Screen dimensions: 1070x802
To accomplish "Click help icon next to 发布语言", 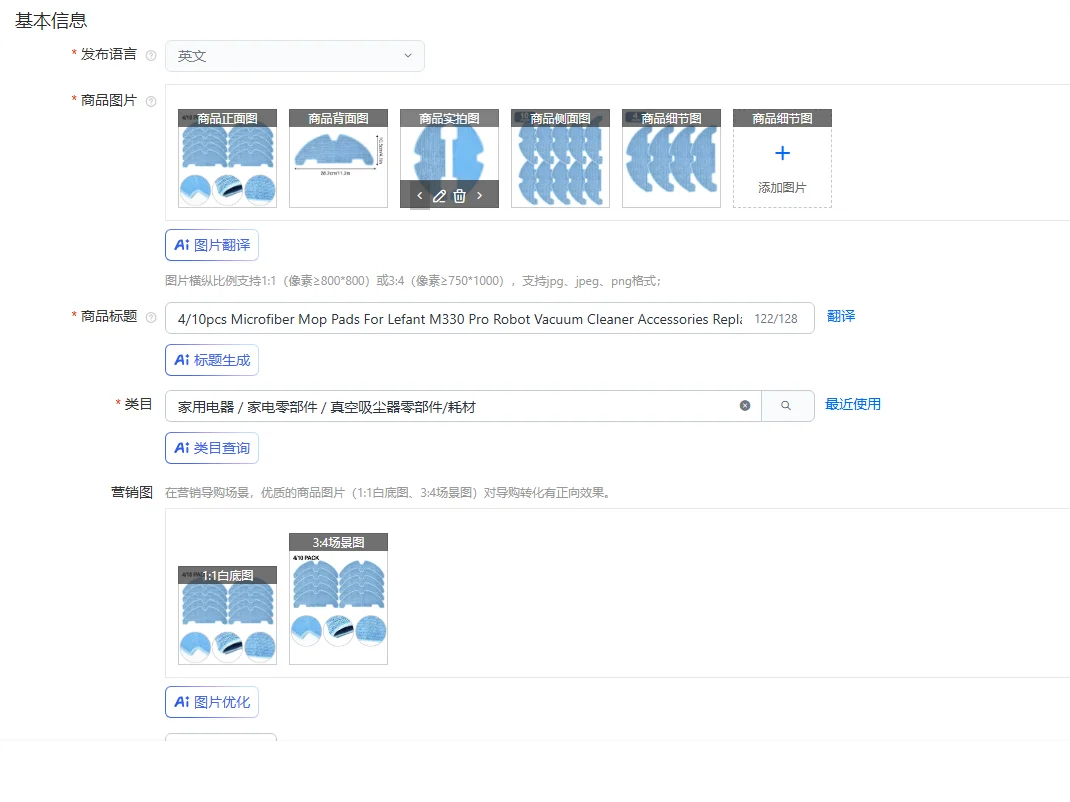I will click(x=151, y=55).
